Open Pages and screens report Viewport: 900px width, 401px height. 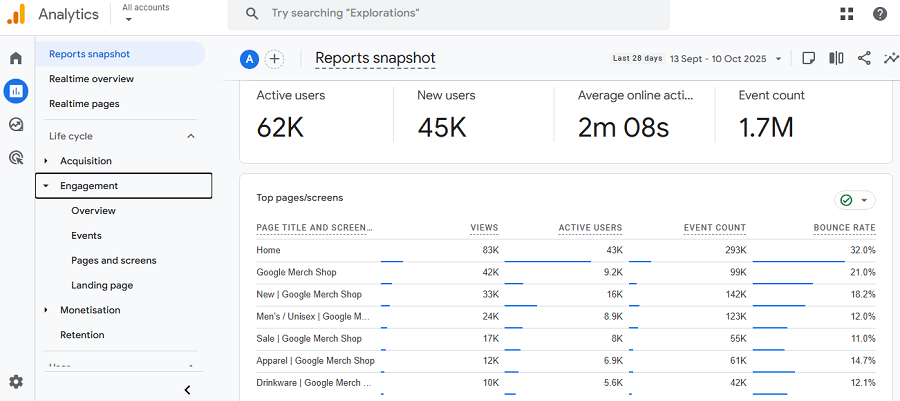(113, 260)
